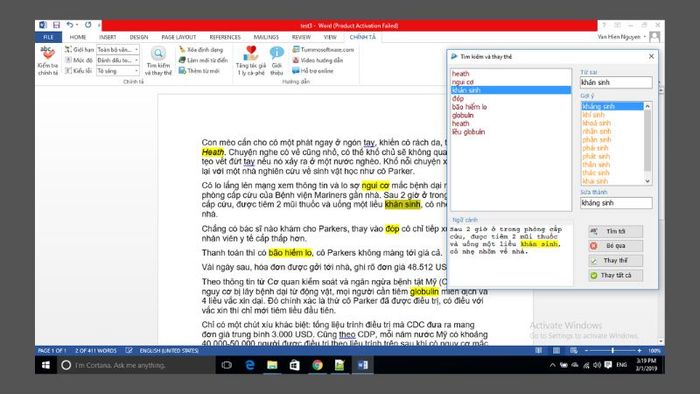Switch to the CHÍNH TẢ ribbon tab
Screen dimensions: 700x394
click(x=362, y=37)
